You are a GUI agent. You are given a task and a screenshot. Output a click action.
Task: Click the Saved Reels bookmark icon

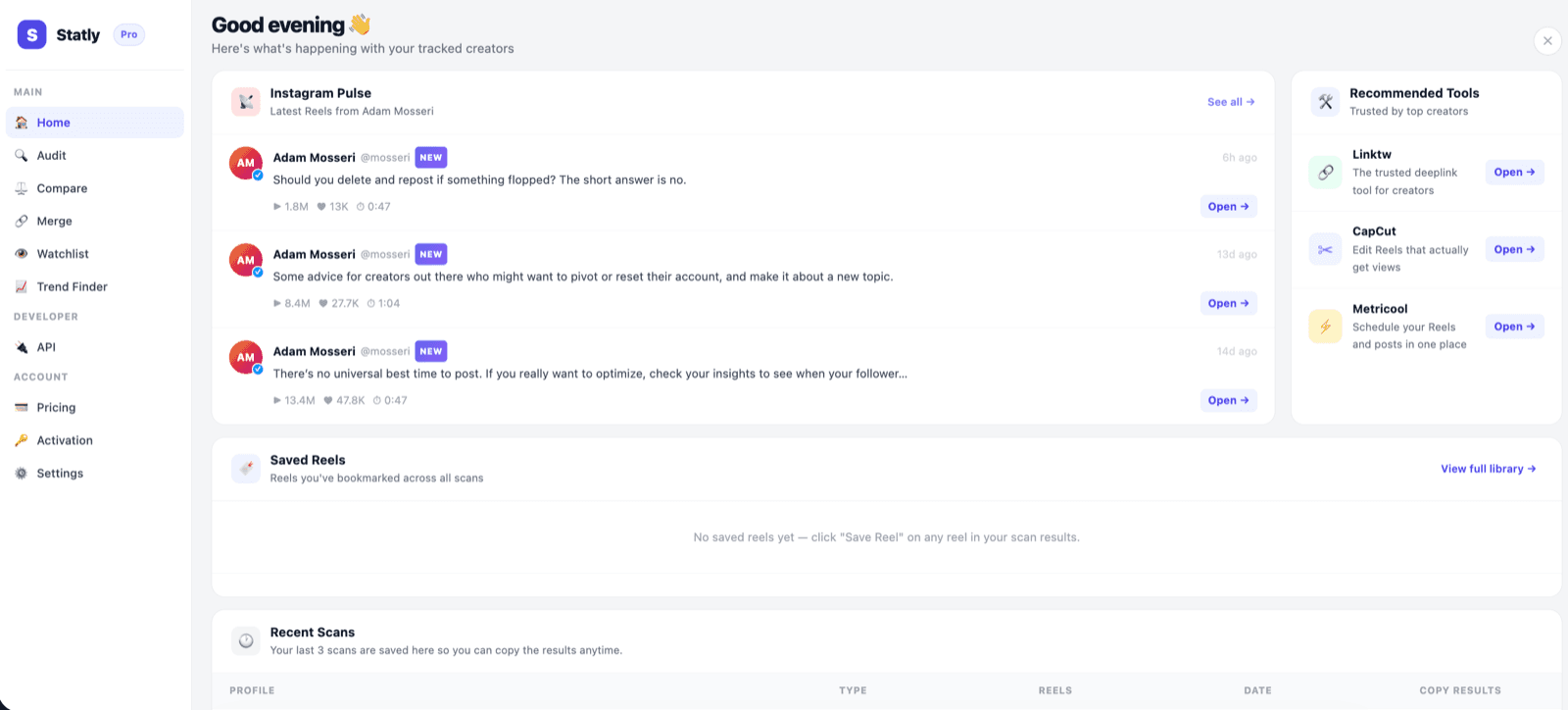[246, 469]
